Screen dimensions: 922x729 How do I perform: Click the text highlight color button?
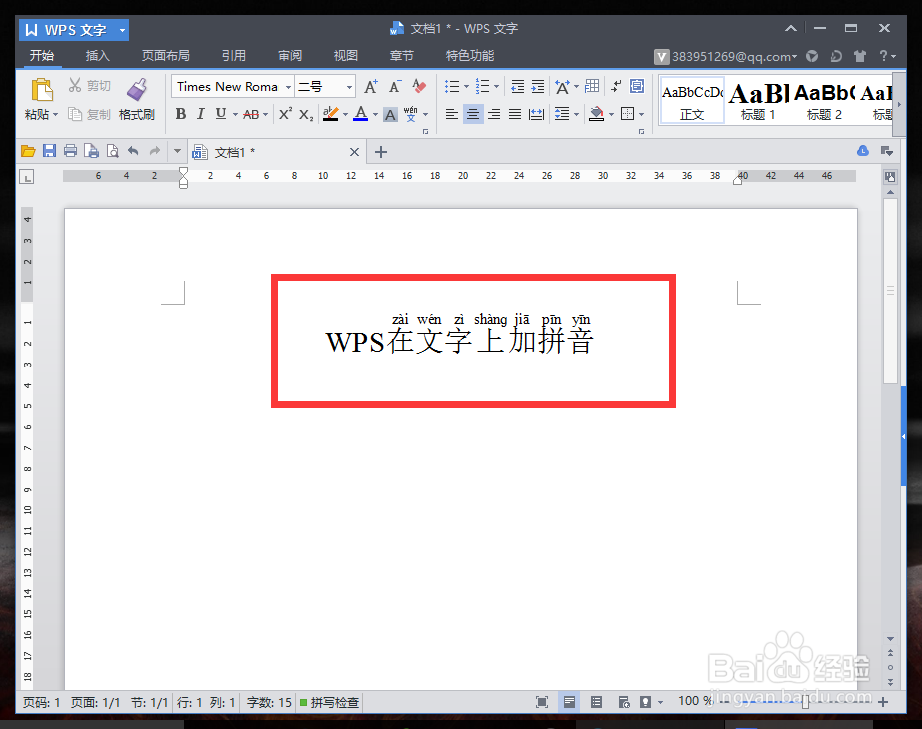point(330,114)
